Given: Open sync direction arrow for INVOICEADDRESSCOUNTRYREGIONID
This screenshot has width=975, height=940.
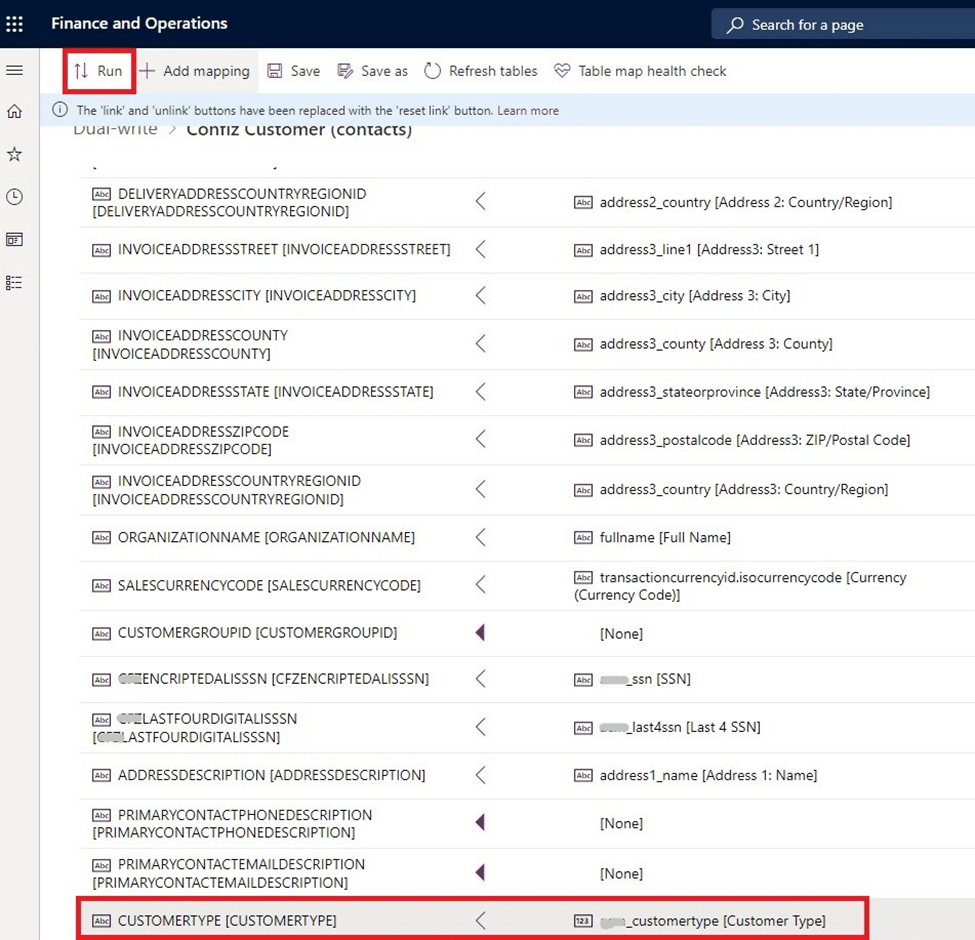Looking at the screenshot, I should pos(480,489).
